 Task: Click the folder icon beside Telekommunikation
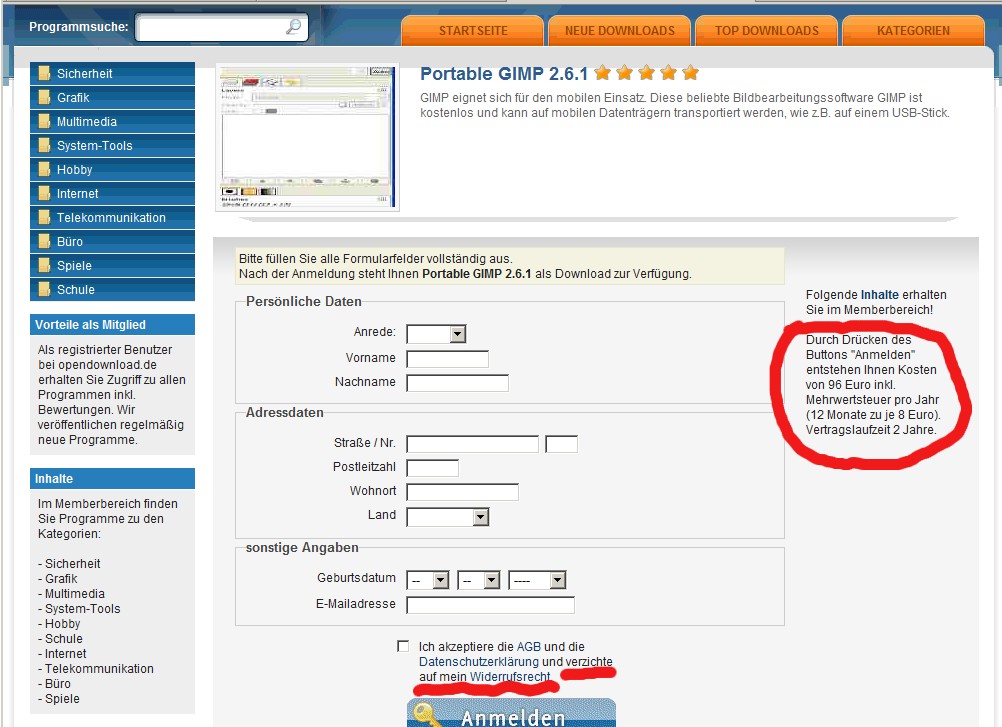44,217
